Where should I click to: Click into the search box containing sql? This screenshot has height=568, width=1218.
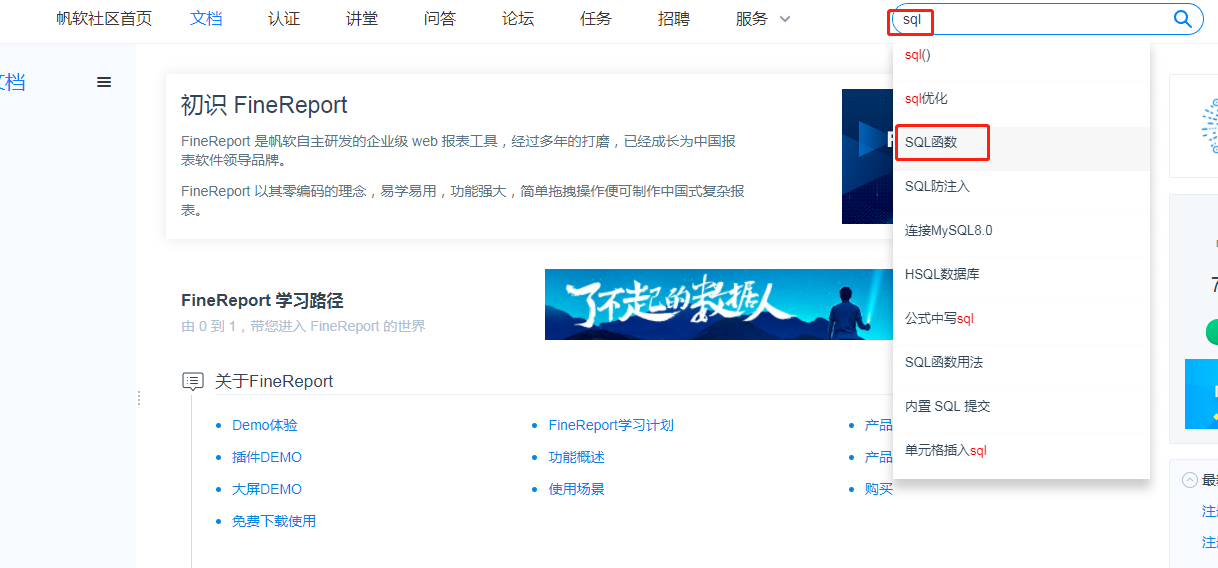1045,19
